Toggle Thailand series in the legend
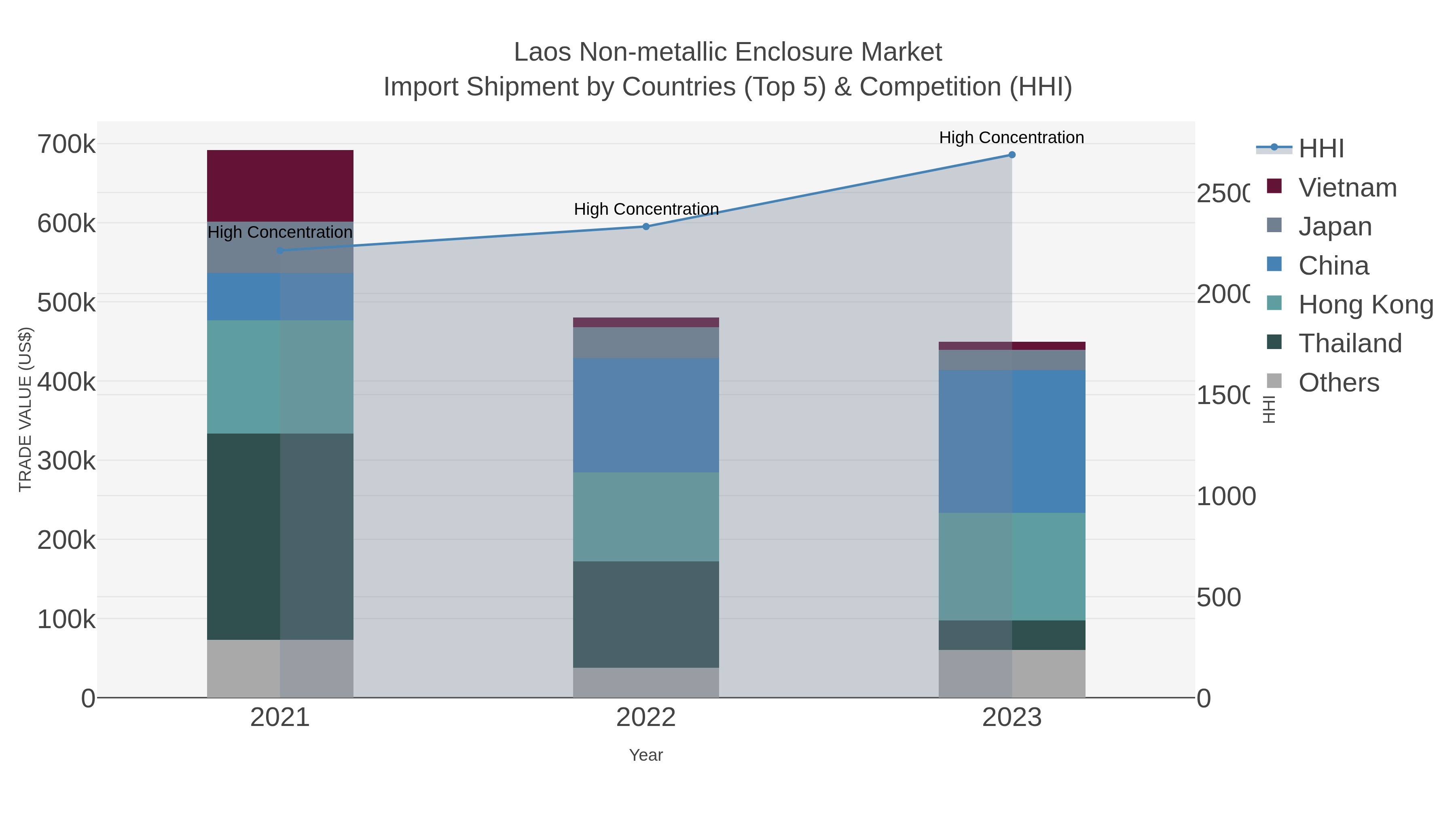The width and height of the screenshot is (1456, 819). click(1335, 343)
